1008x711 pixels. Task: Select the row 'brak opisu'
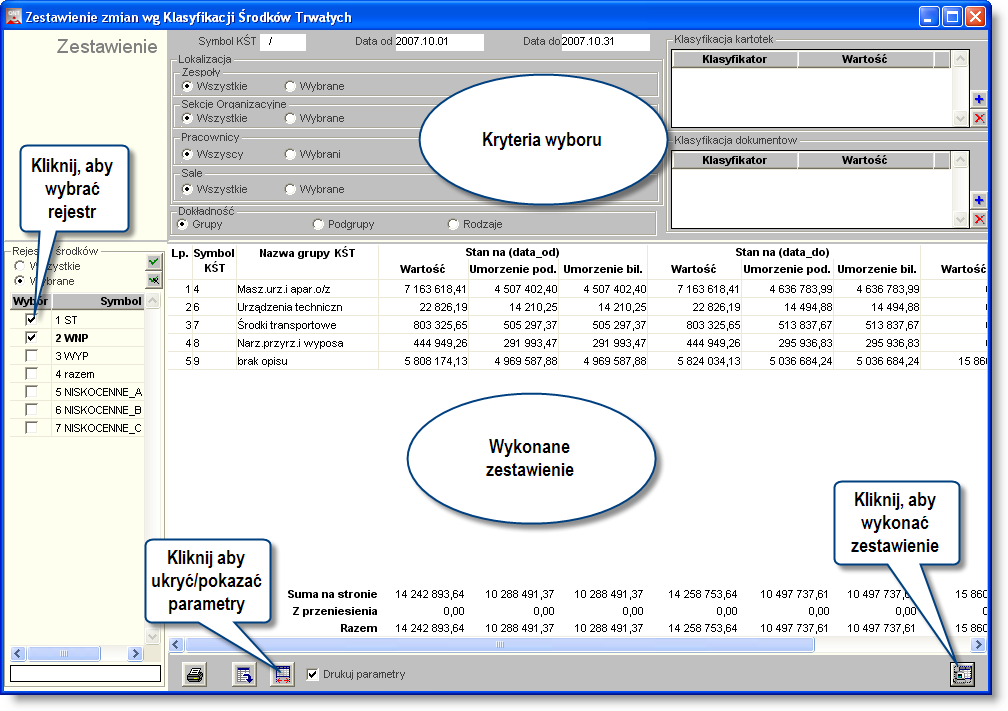pos(577,361)
